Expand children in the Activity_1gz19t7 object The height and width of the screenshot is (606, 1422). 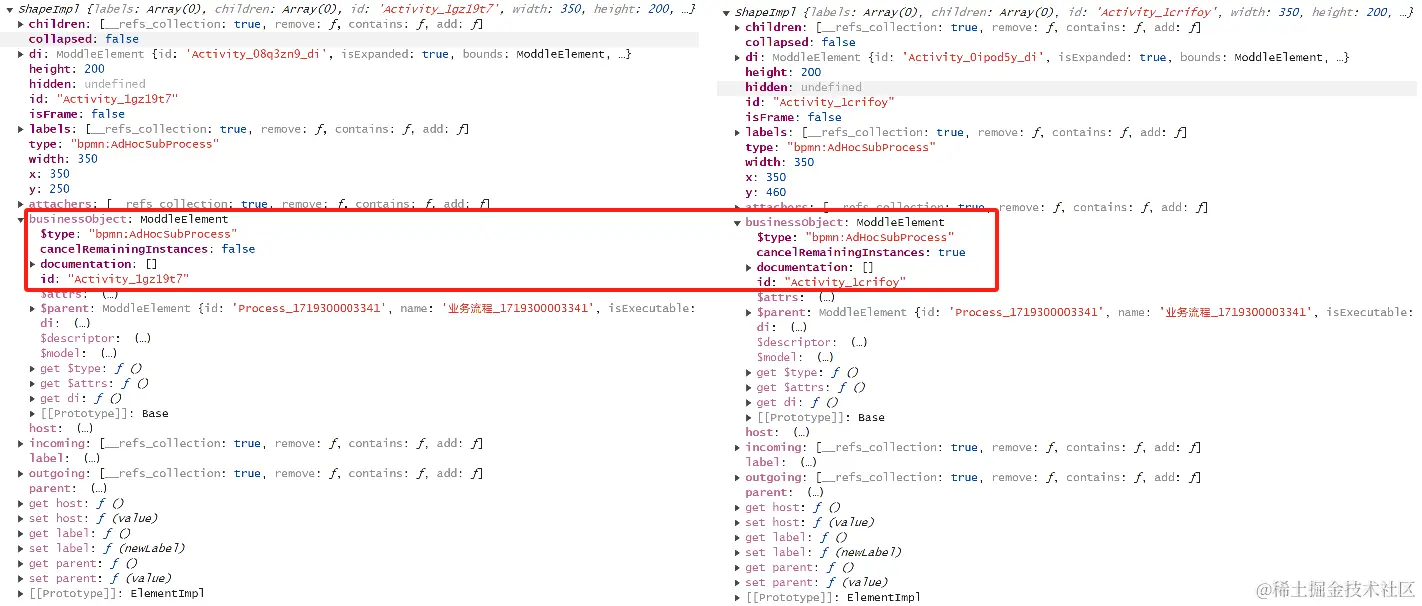point(21,24)
